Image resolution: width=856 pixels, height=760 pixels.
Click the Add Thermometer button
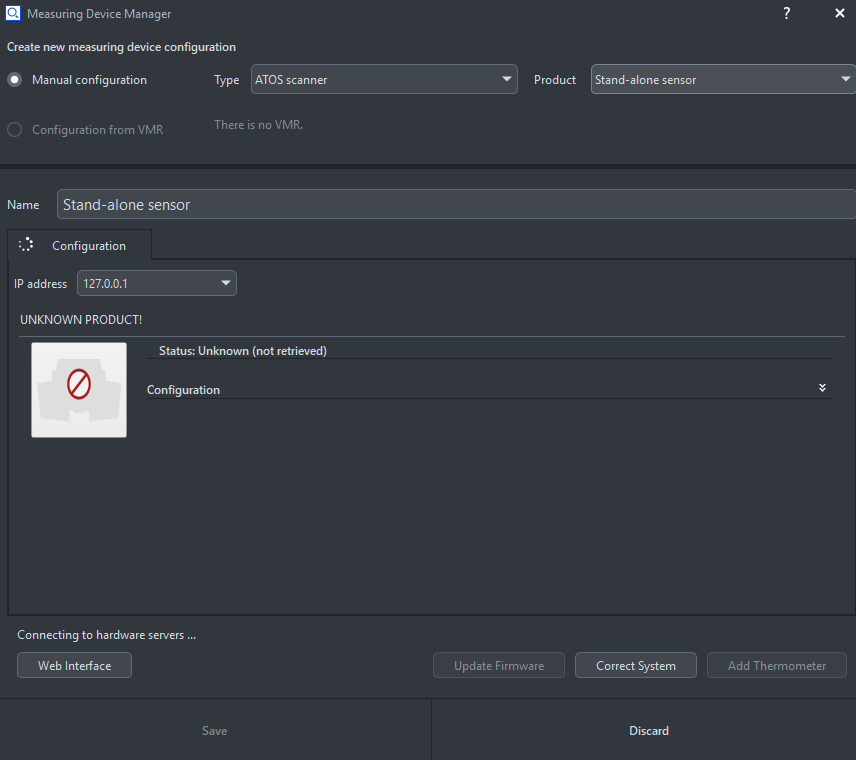[777, 665]
